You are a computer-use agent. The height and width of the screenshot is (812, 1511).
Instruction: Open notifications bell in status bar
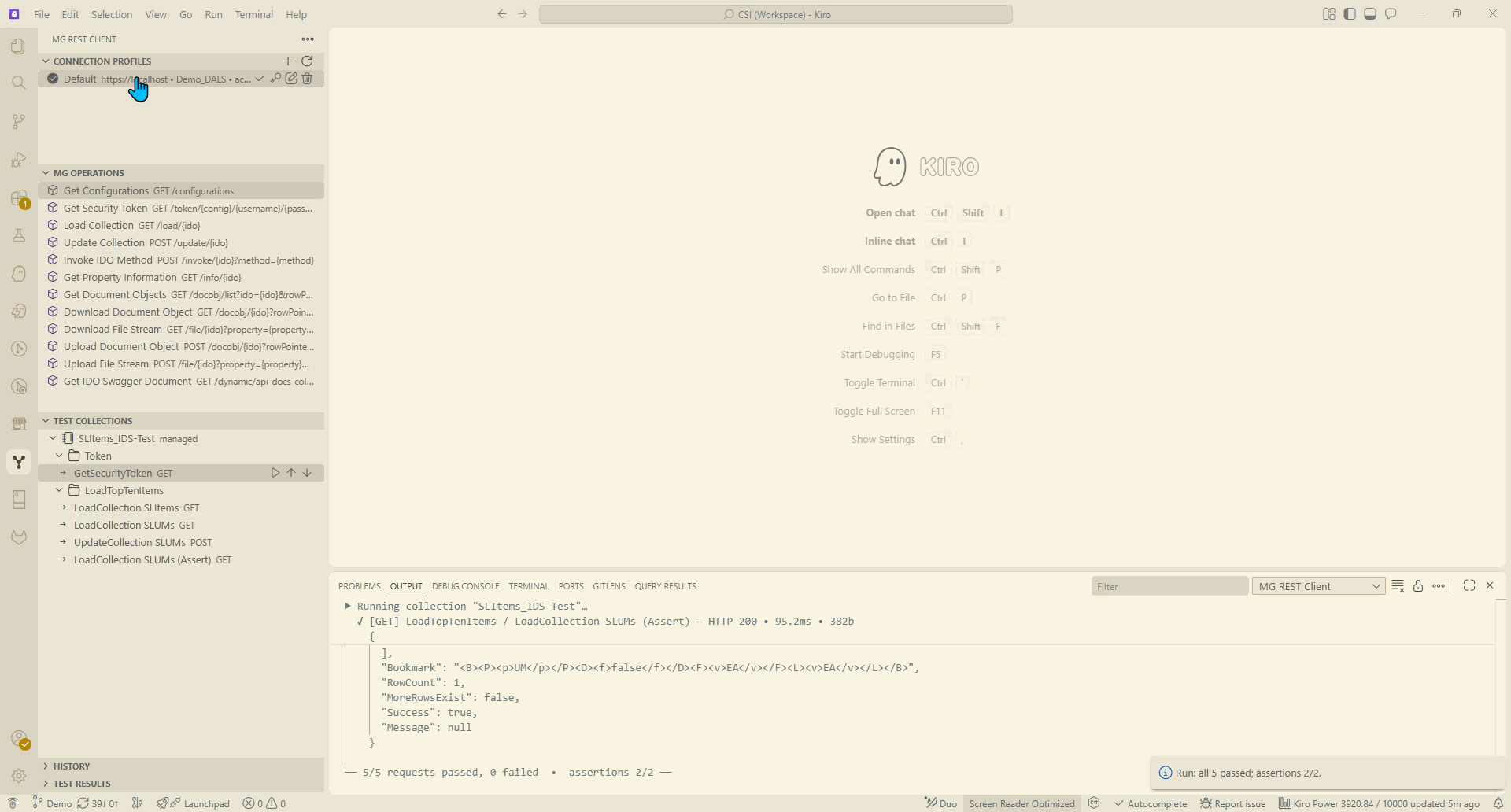click(1498, 803)
